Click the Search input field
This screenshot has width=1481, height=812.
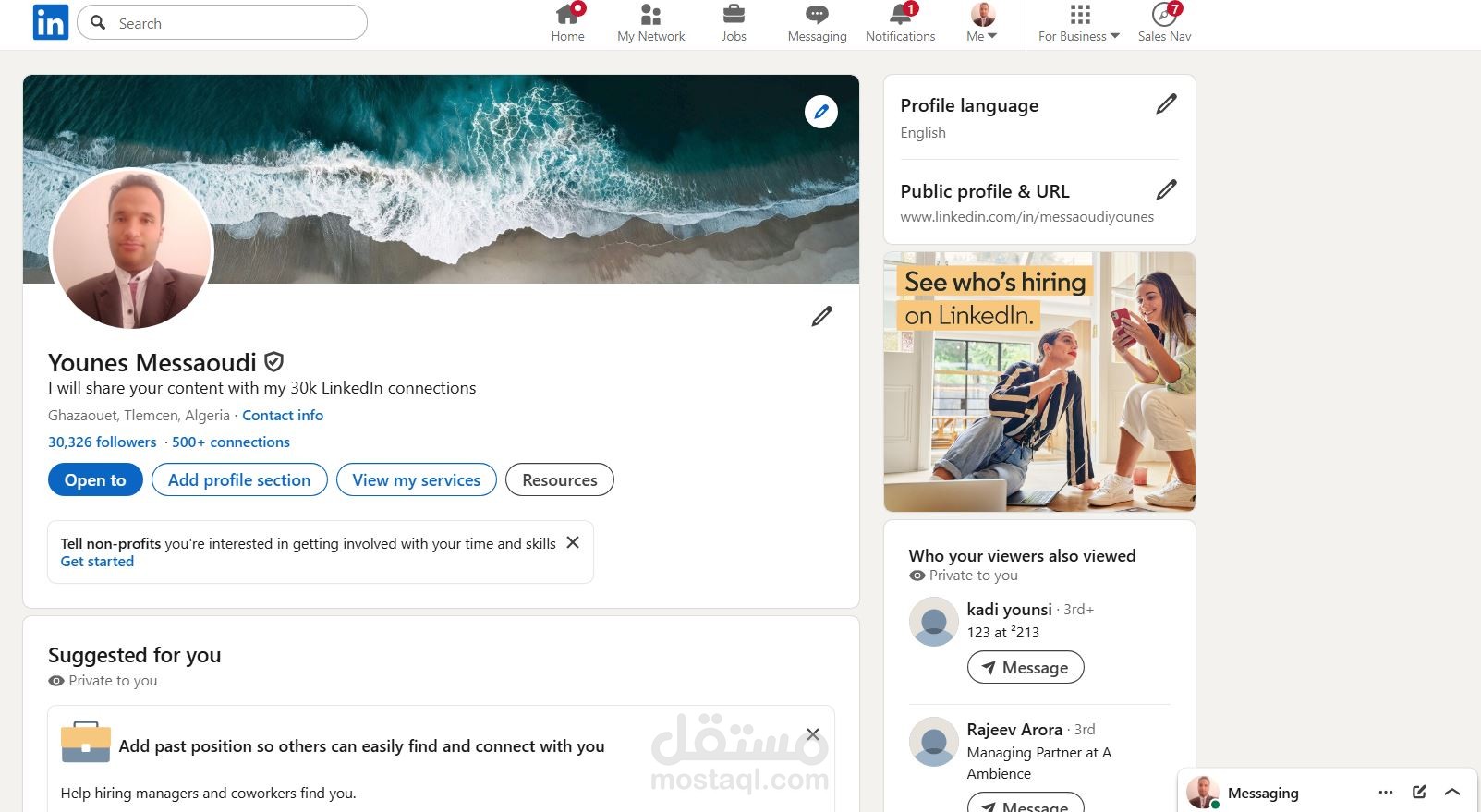[x=222, y=22]
